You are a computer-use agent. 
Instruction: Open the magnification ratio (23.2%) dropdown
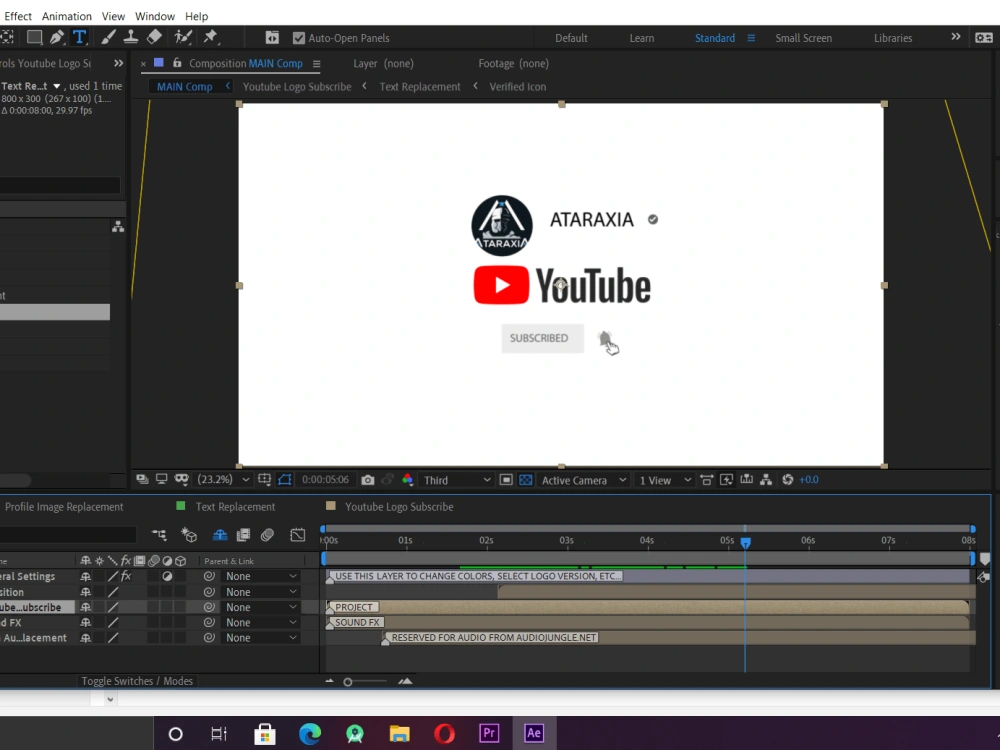click(x=223, y=480)
